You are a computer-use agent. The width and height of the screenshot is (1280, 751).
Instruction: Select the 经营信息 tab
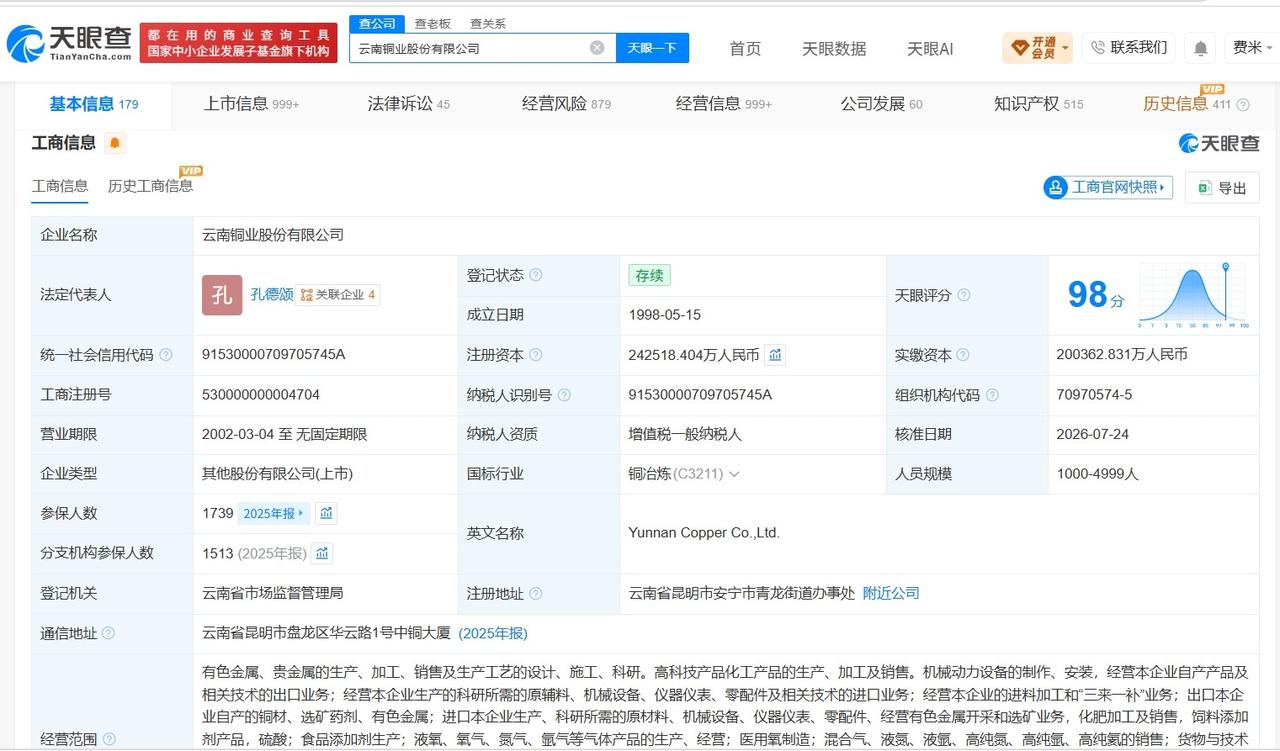724,104
